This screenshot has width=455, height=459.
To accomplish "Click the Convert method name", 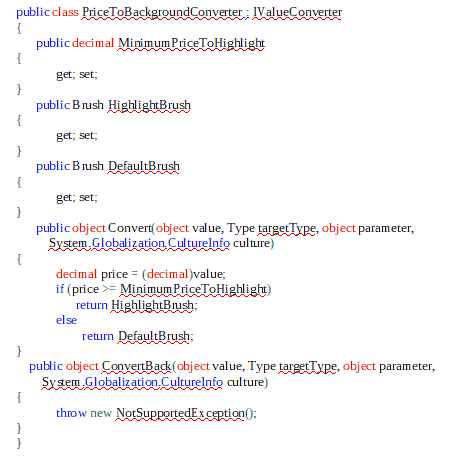I will pyautogui.click(x=130, y=228).
